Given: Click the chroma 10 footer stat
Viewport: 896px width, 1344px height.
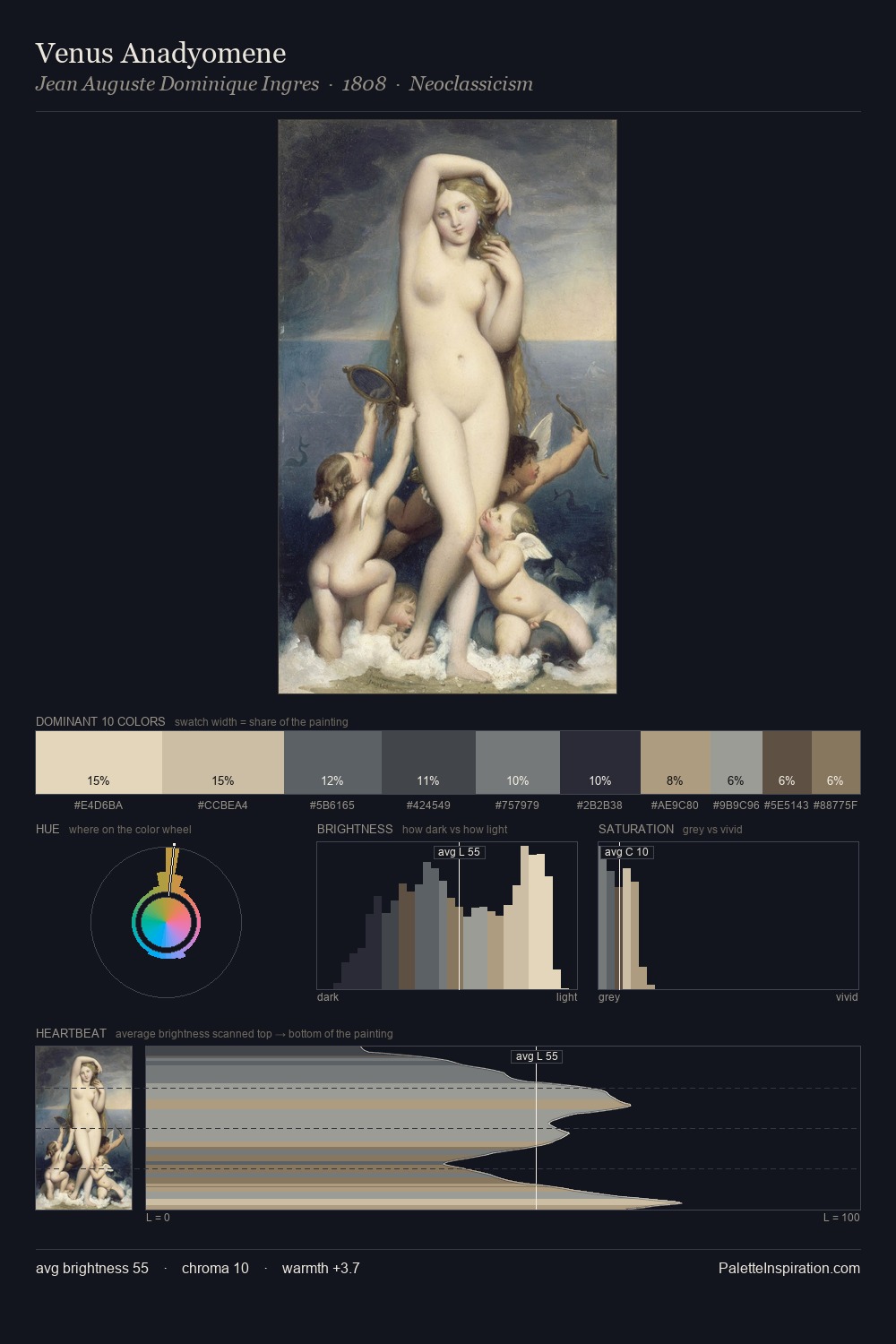Looking at the screenshot, I should (215, 1269).
